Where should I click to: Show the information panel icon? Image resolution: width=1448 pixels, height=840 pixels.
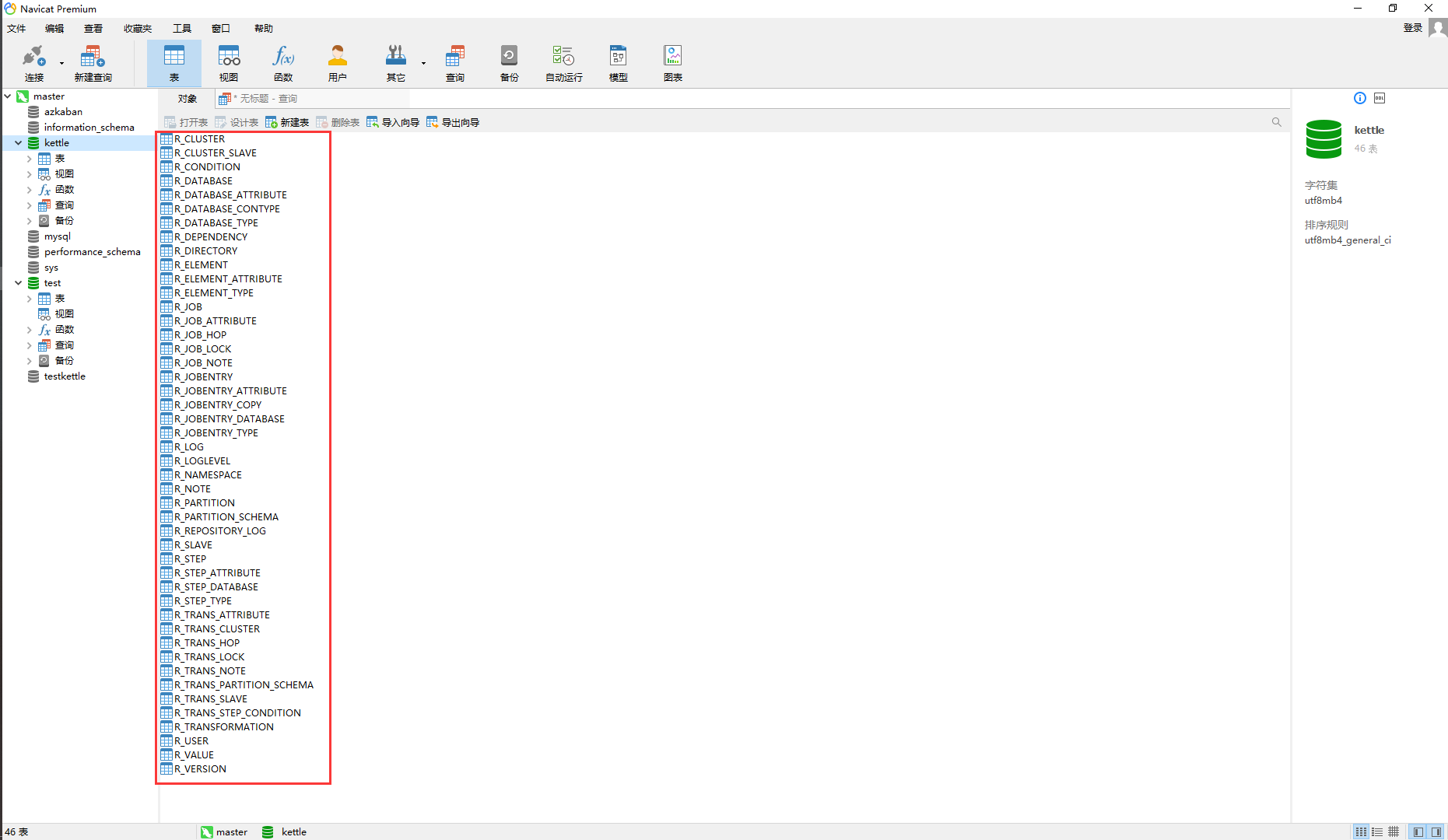(1360, 98)
